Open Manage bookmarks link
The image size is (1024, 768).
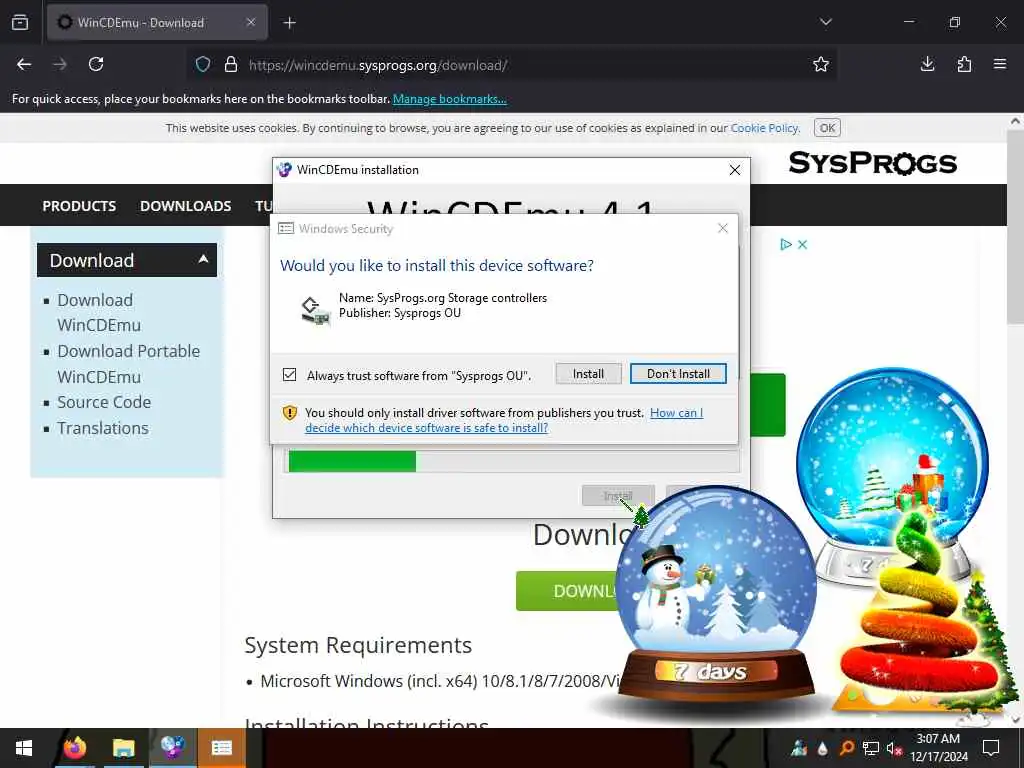point(449,99)
